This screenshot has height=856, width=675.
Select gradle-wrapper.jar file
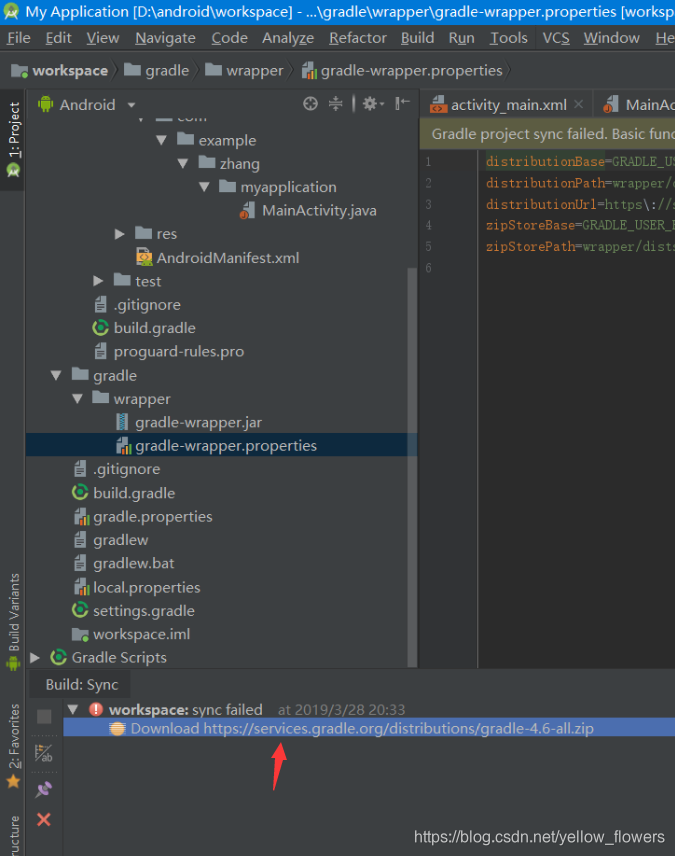189,423
